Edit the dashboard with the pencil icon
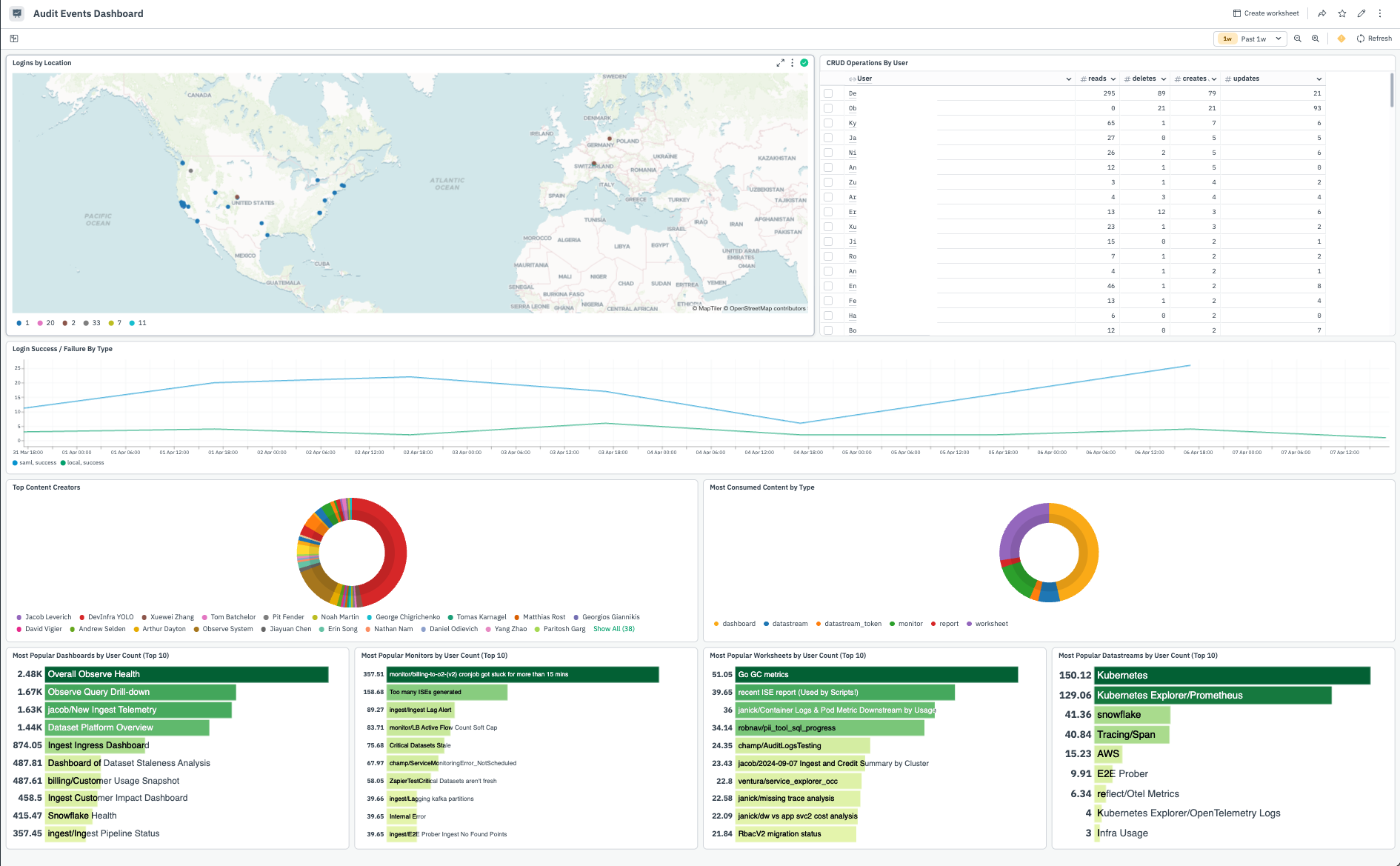This screenshot has width=1400, height=866. pos(1361,13)
